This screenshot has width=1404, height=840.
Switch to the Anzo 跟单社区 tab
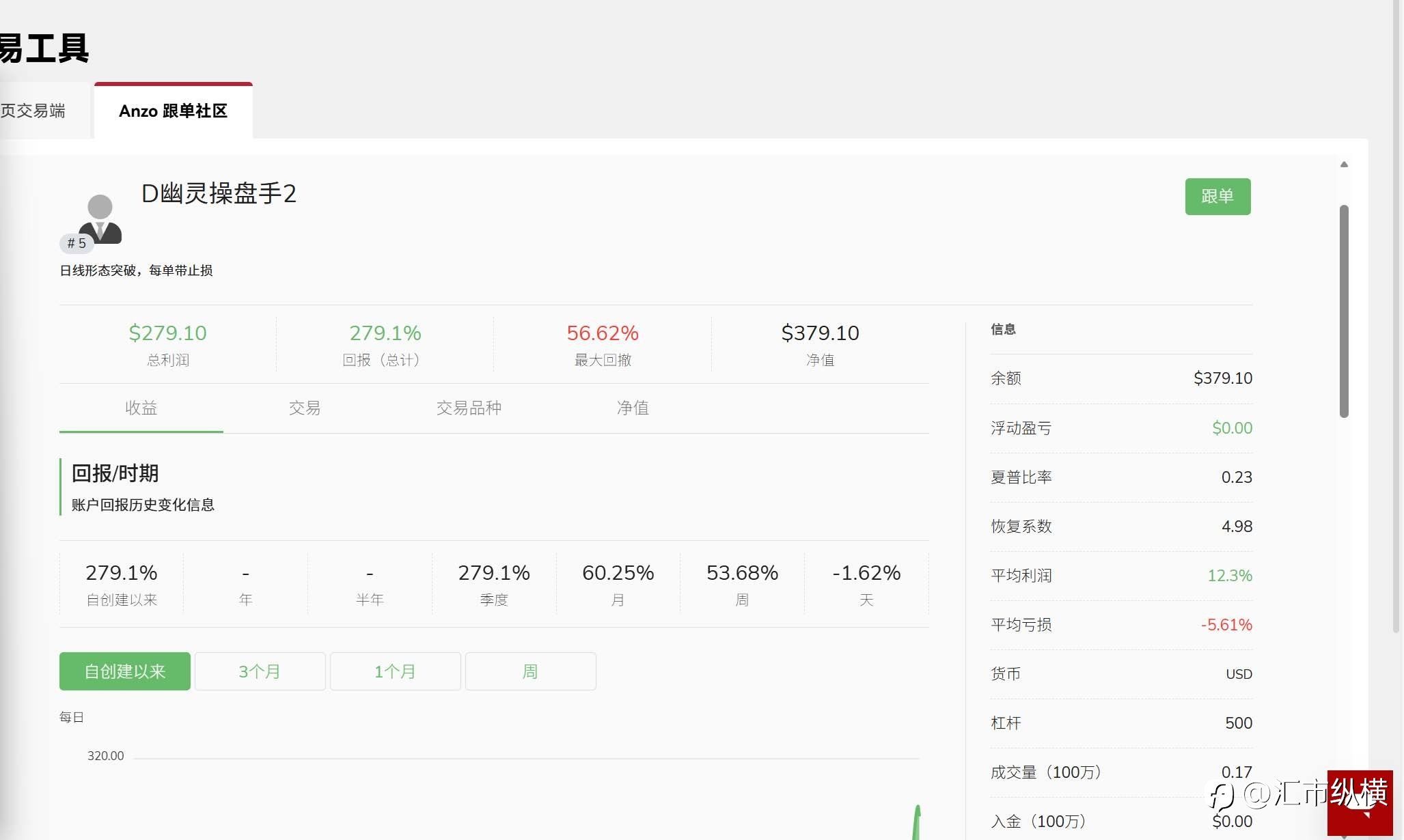173,111
